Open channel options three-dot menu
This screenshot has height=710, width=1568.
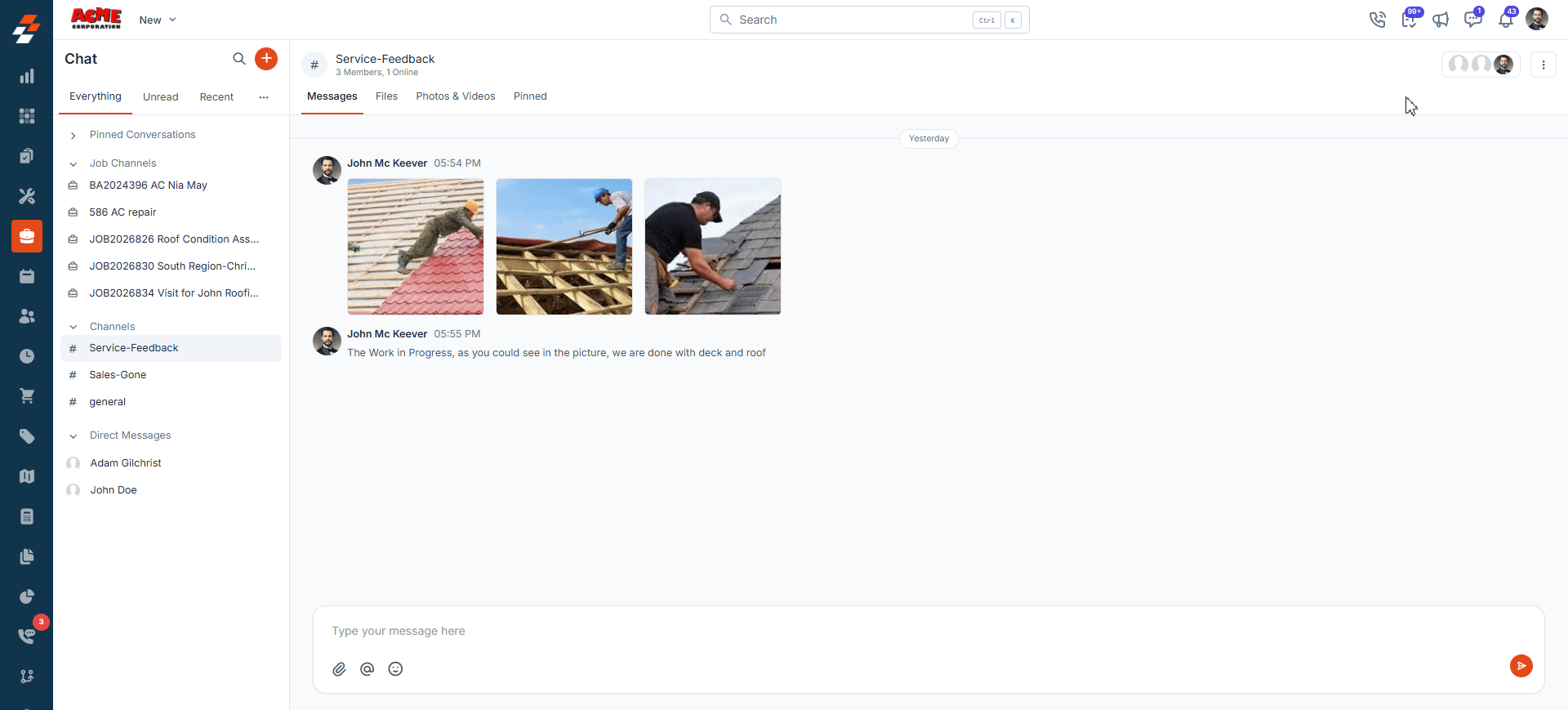click(x=1543, y=65)
